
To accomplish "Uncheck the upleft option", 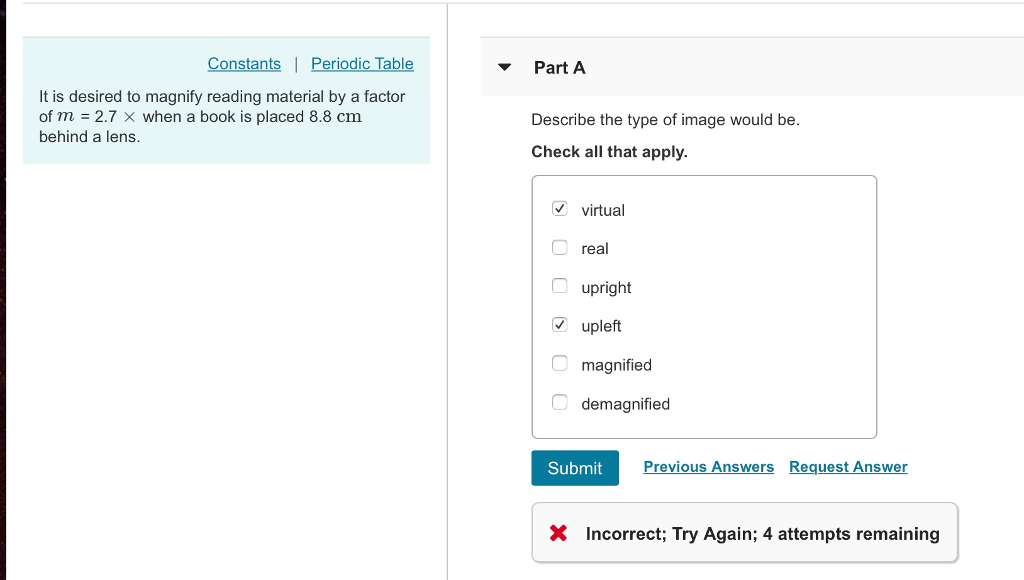I will click(x=560, y=324).
